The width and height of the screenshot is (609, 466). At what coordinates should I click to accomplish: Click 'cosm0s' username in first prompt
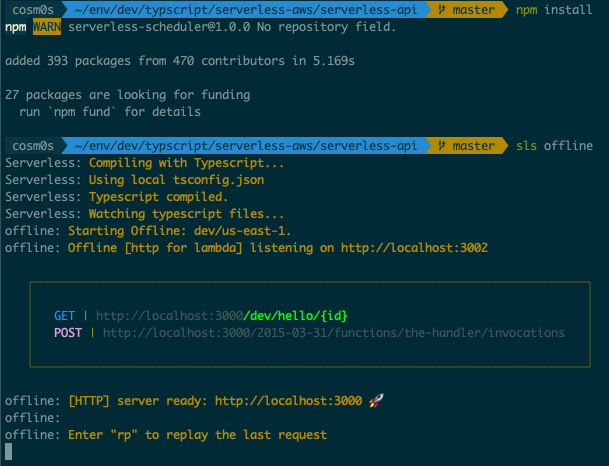click(x=33, y=9)
